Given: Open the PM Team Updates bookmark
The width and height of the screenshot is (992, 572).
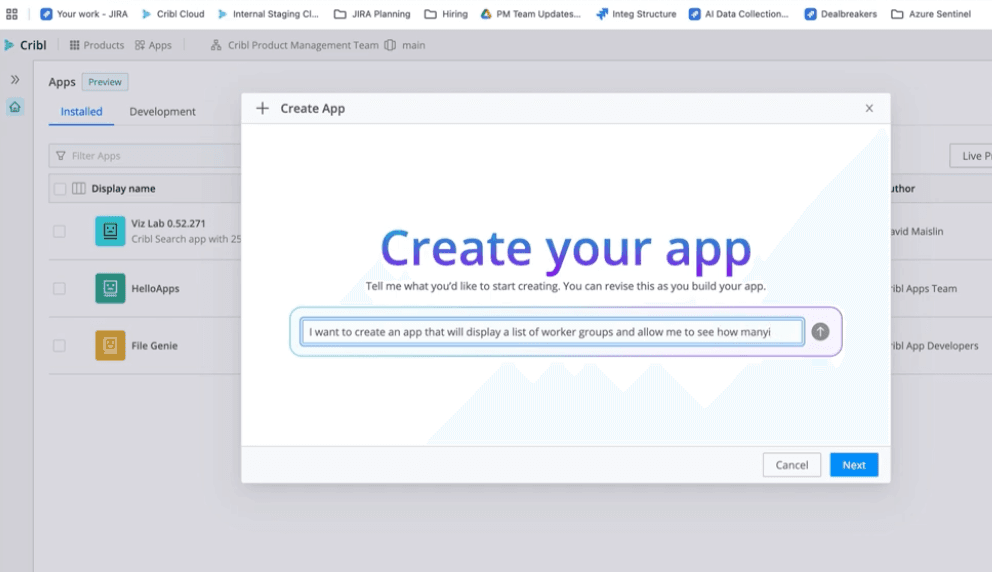Looking at the screenshot, I should point(530,14).
